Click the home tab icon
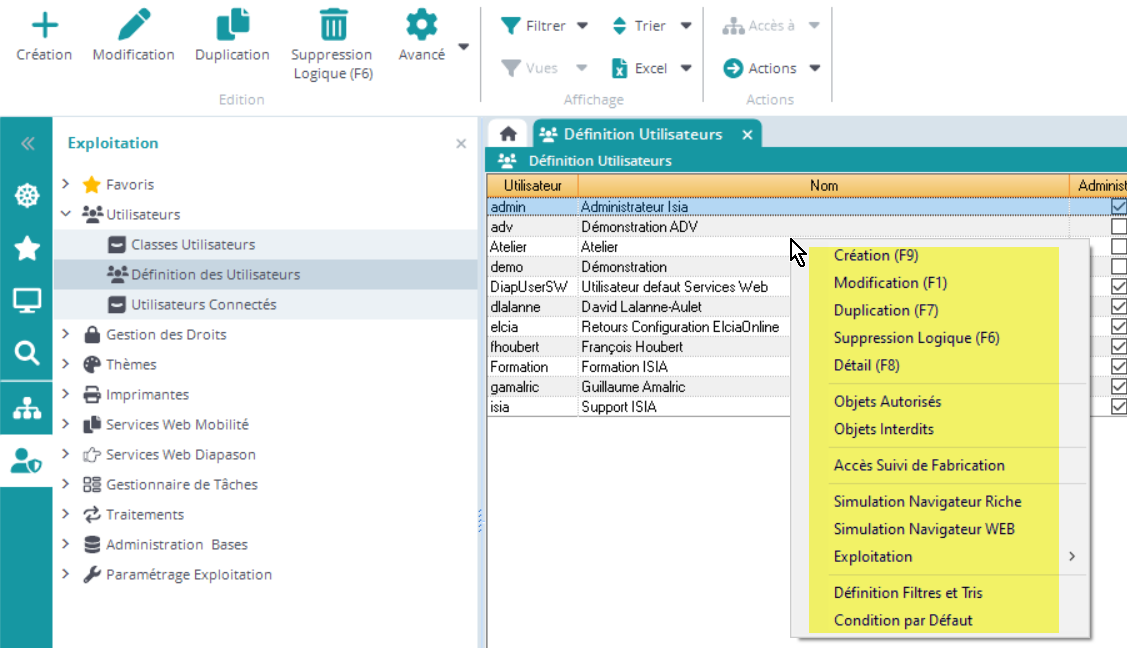 pyautogui.click(x=508, y=134)
